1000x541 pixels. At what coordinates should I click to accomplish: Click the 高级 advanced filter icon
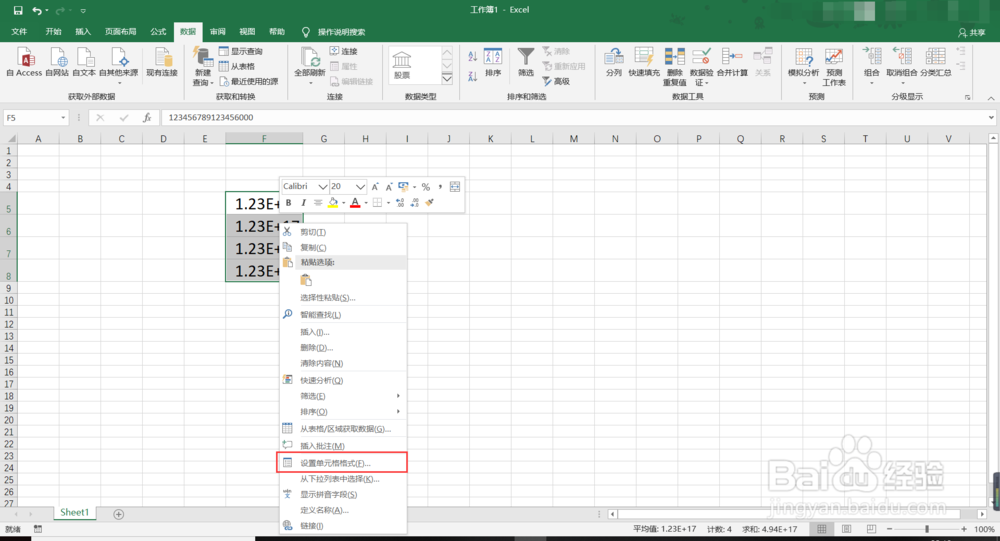click(x=556, y=81)
